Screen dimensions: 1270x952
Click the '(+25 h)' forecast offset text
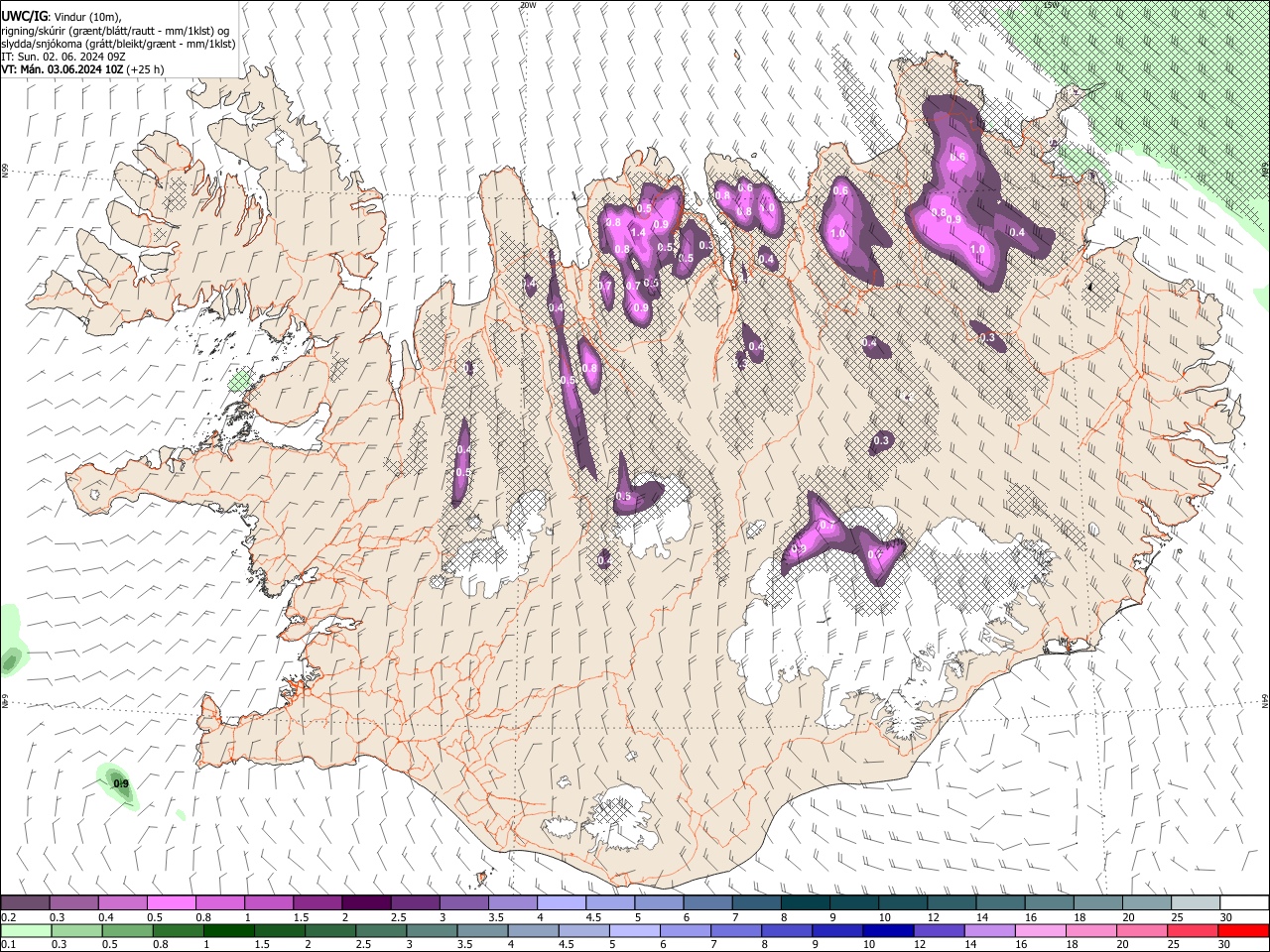(146, 69)
